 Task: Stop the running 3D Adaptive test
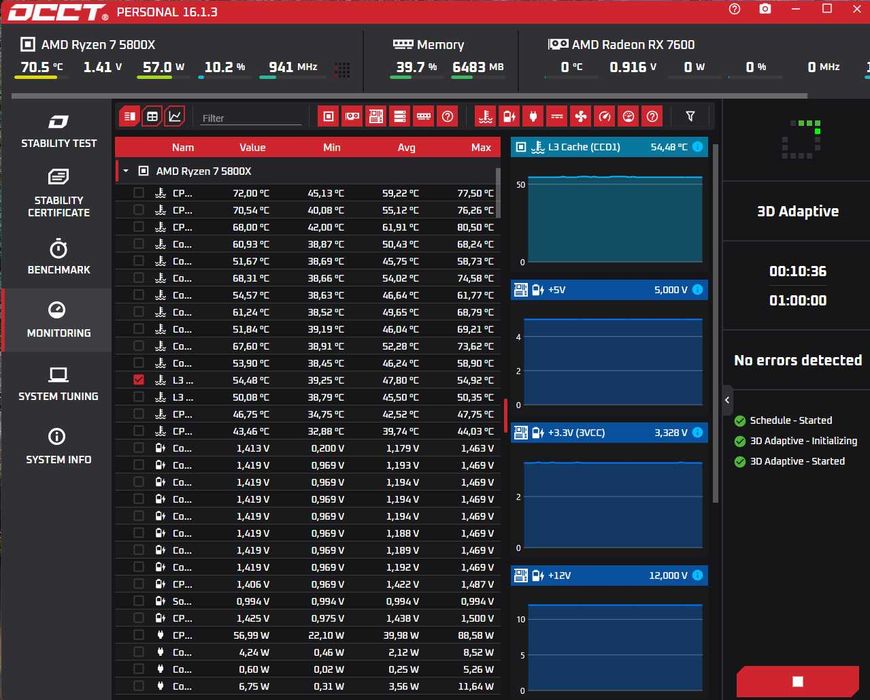(x=797, y=682)
